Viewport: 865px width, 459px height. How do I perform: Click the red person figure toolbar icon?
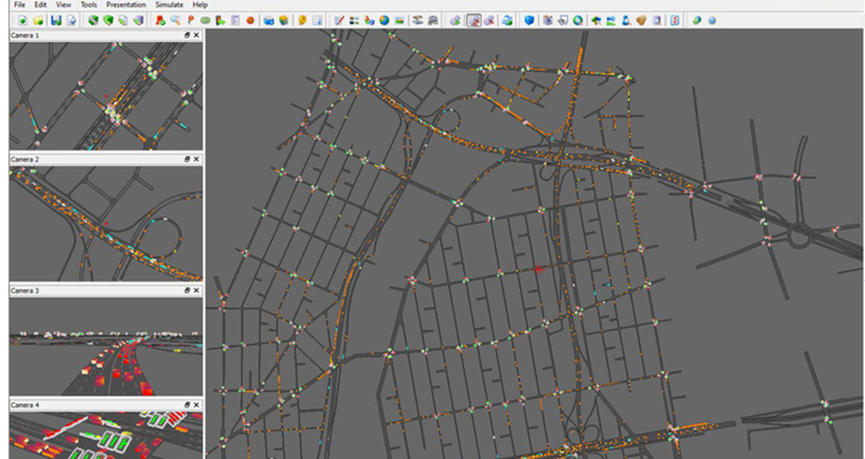[x=160, y=20]
